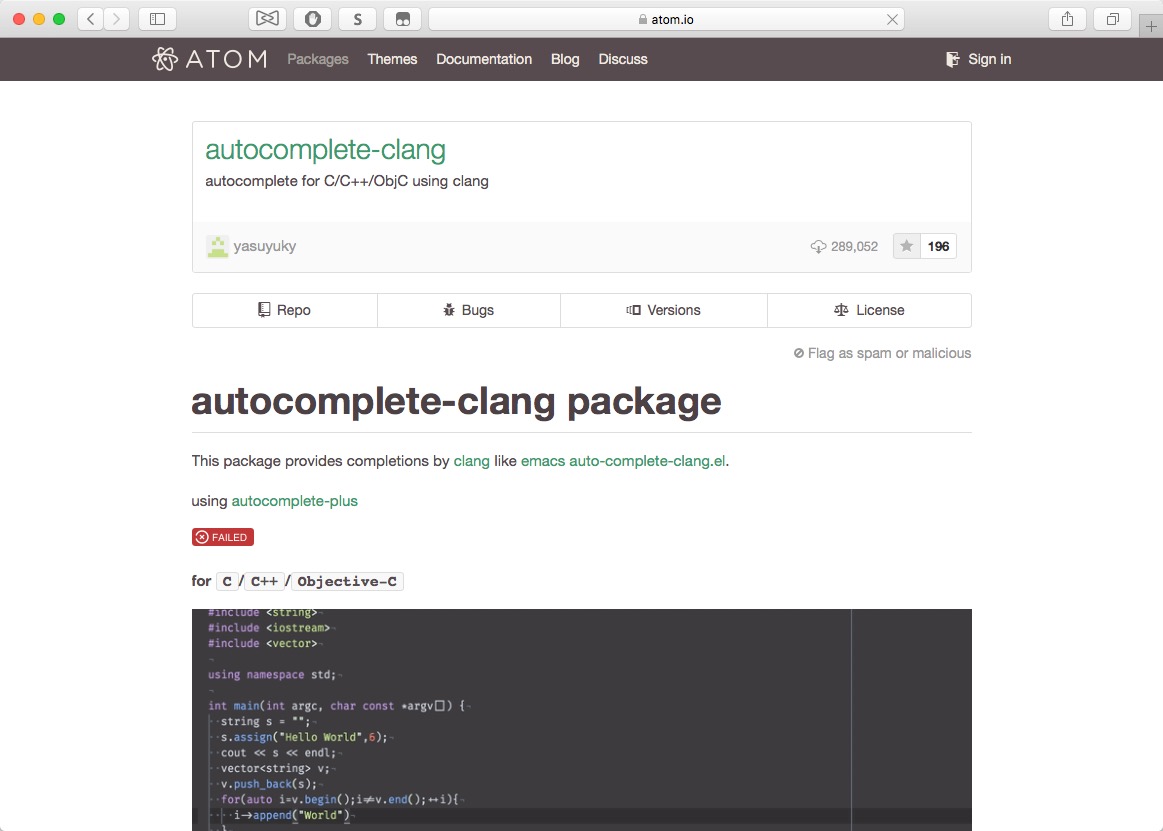Open the Bugs tab
Viewport: 1163px width, 831px height.
click(x=469, y=310)
